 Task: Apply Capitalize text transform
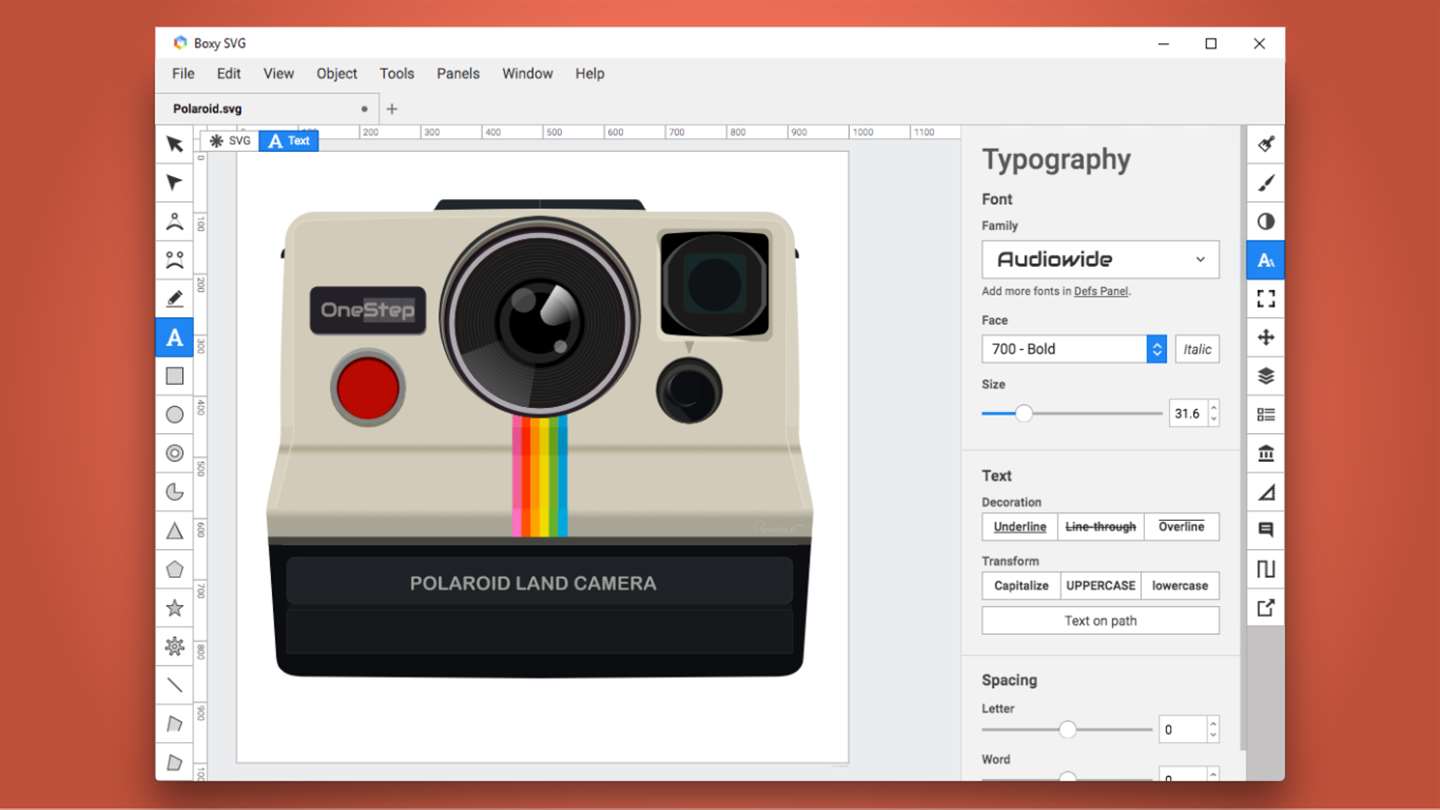[x=1021, y=586]
